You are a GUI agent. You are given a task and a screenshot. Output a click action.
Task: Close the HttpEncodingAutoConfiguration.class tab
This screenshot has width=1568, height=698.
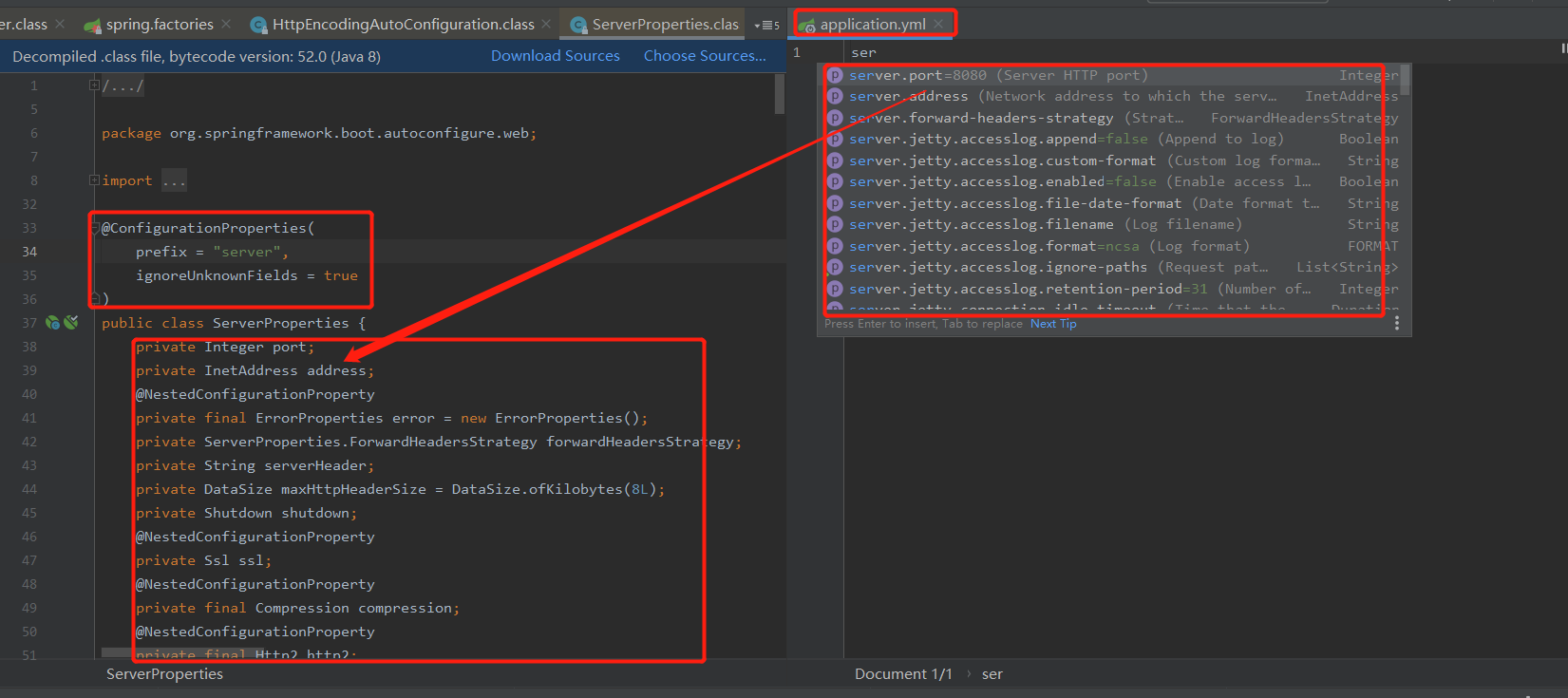pyautogui.click(x=546, y=24)
